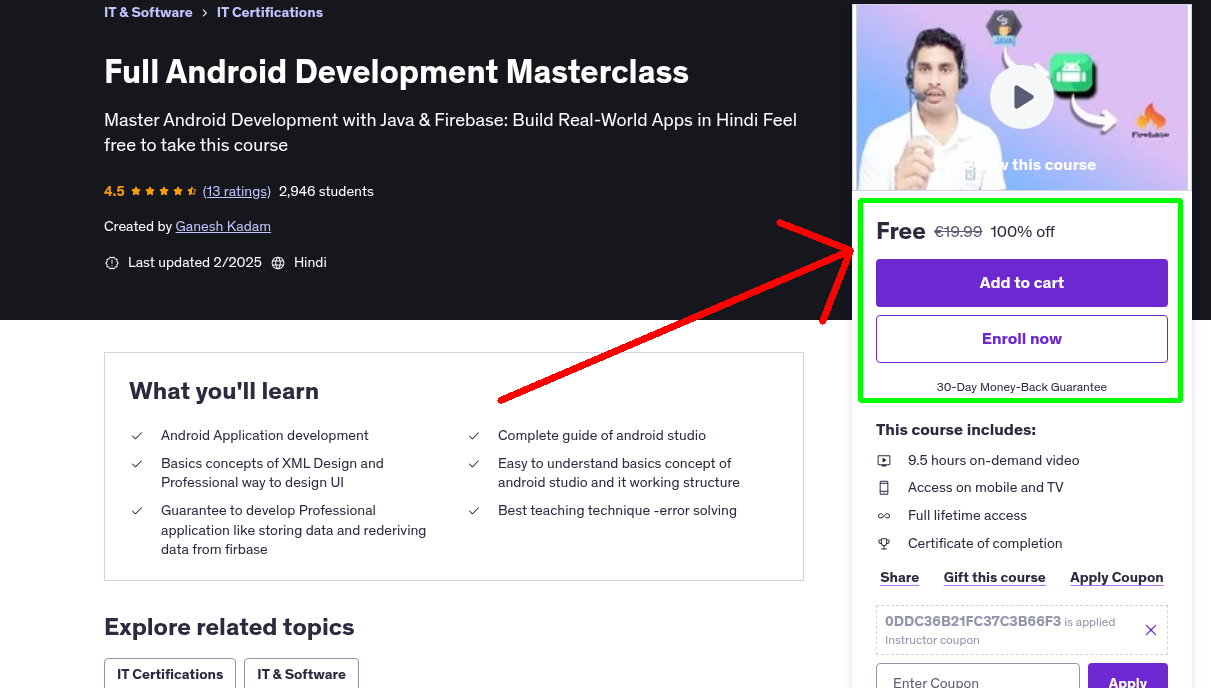
Task: Click checkmark beside Android Application development
Action: tap(137, 436)
